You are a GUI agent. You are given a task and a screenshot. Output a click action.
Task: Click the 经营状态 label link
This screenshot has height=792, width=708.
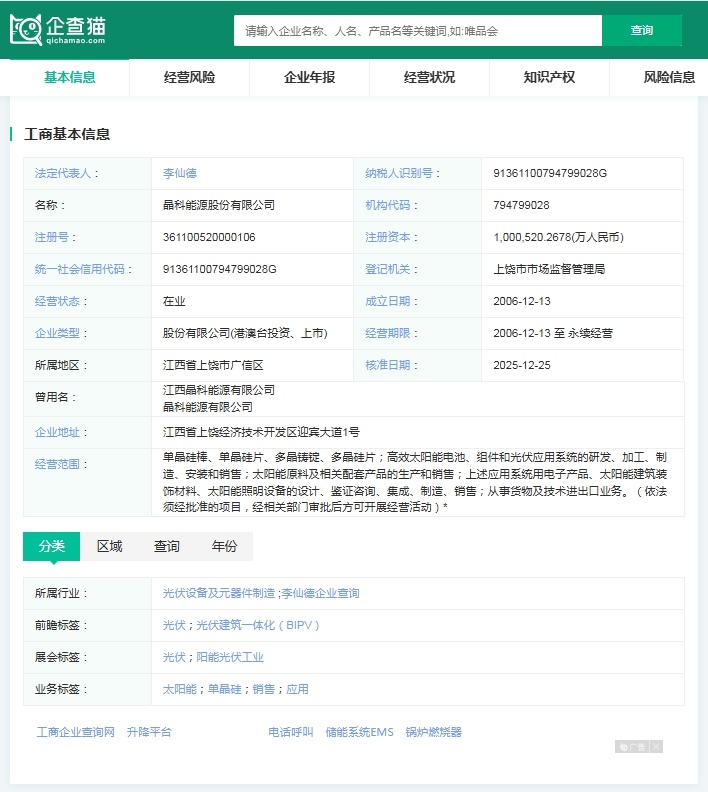tap(57, 301)
